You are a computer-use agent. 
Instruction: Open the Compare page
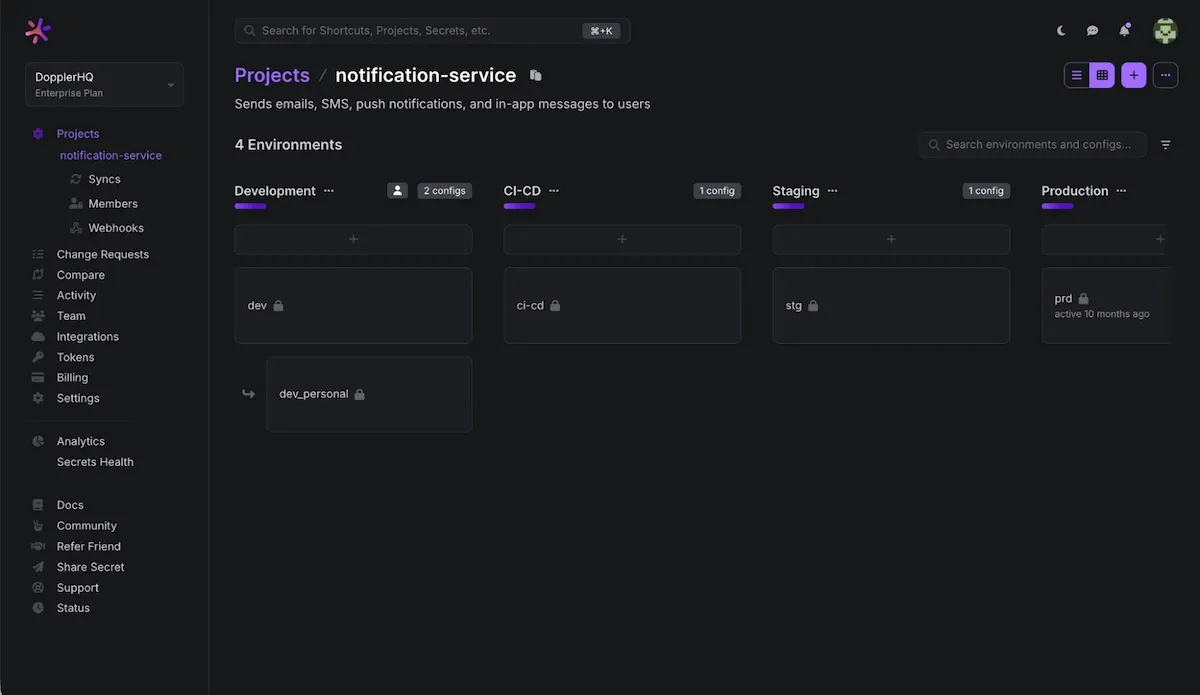(80, 275)
